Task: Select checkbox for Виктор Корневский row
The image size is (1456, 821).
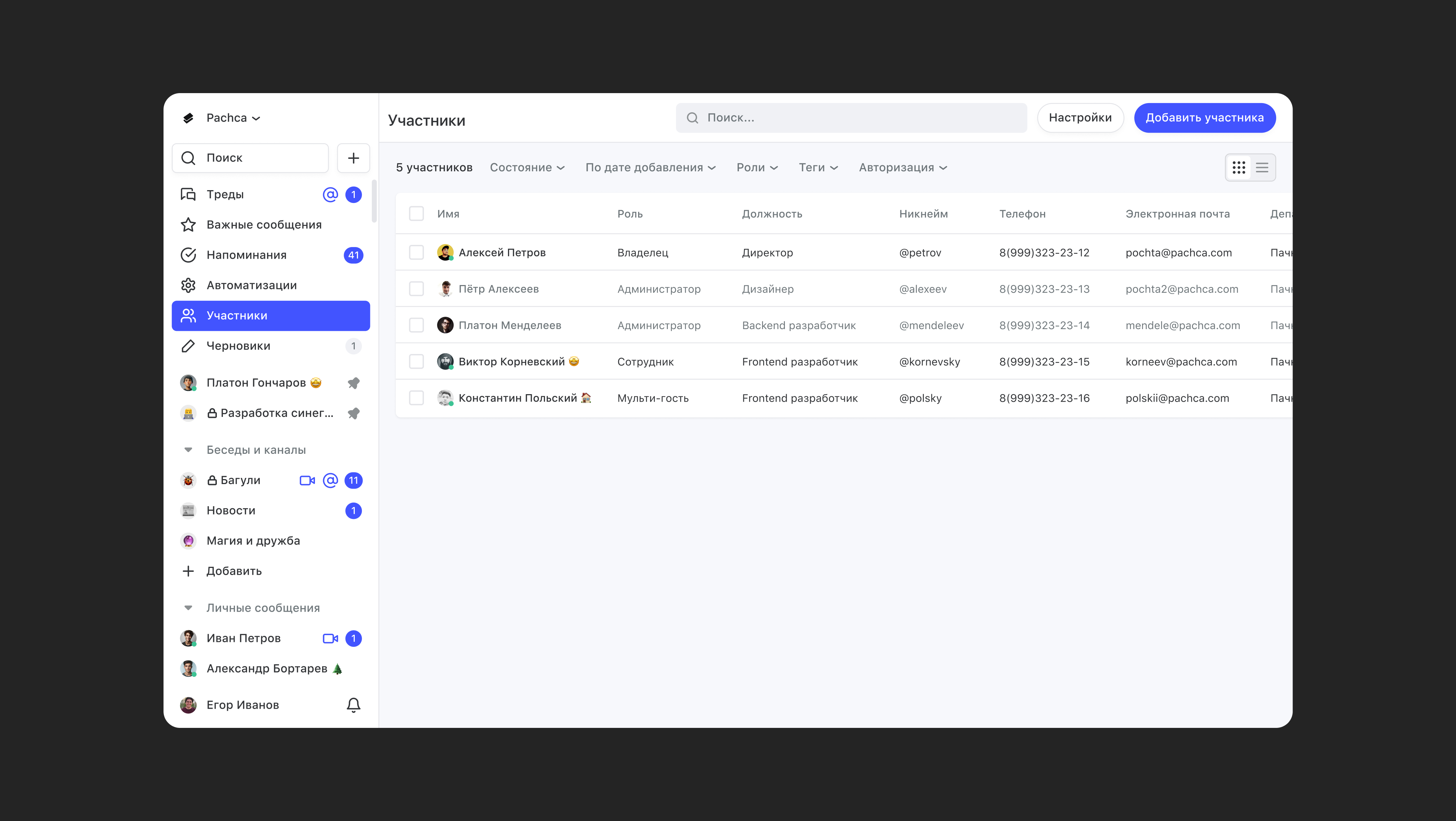Action: pyautogui.click(x=417, y=361)
